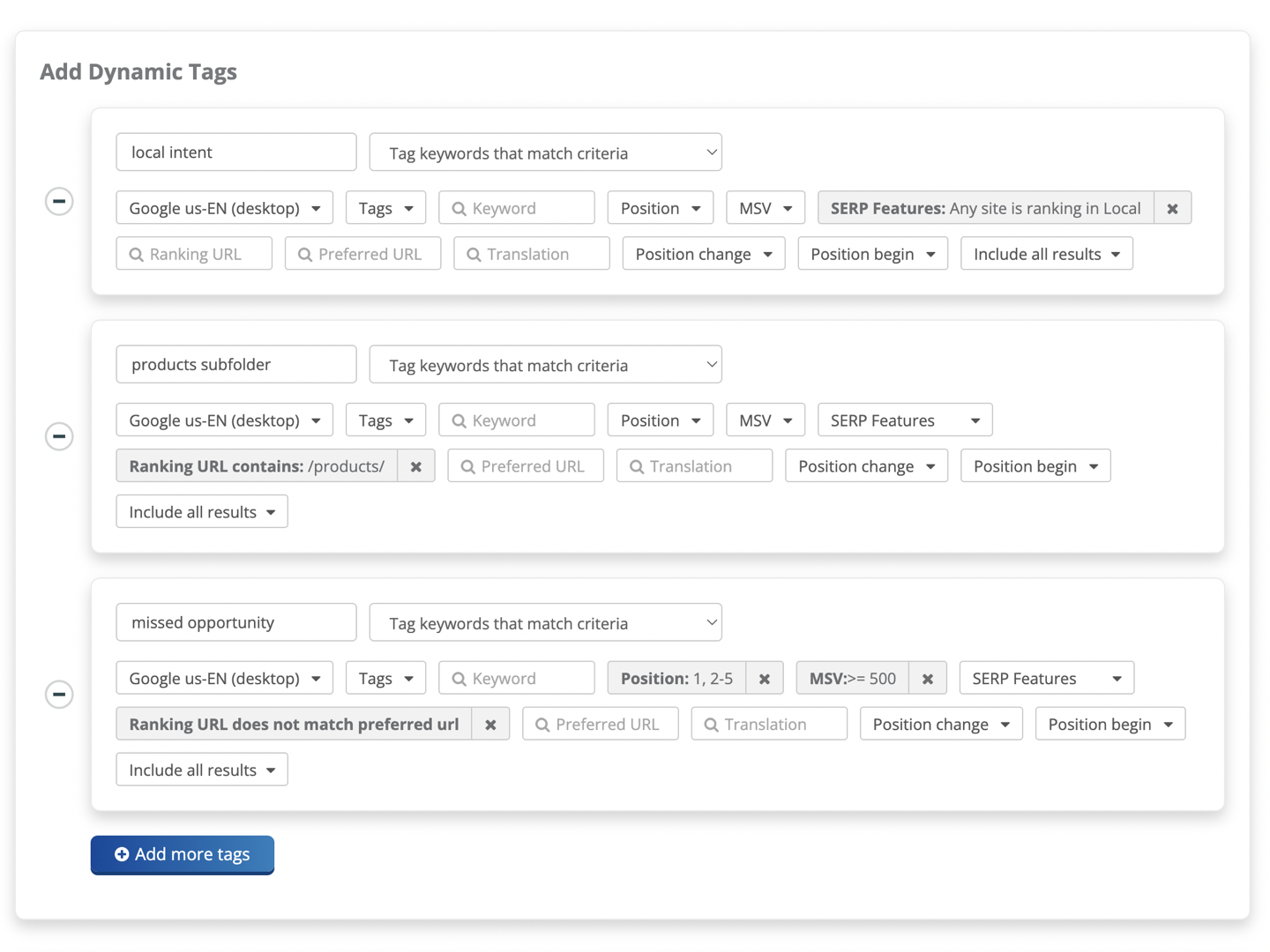Open Position change dropdown in missed opportunity row
Screen dimensions: 1270x952
coord(941,725)
